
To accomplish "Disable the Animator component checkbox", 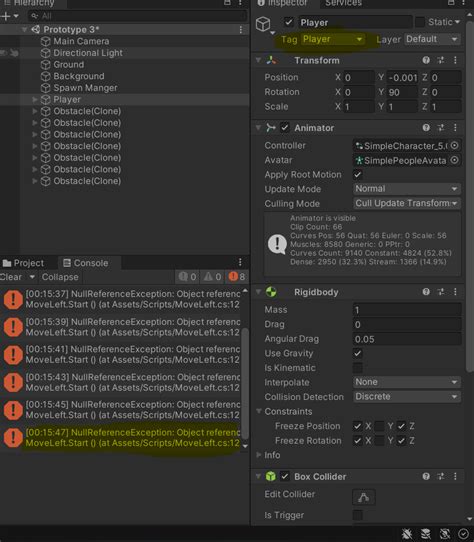I will coord(285,128).
